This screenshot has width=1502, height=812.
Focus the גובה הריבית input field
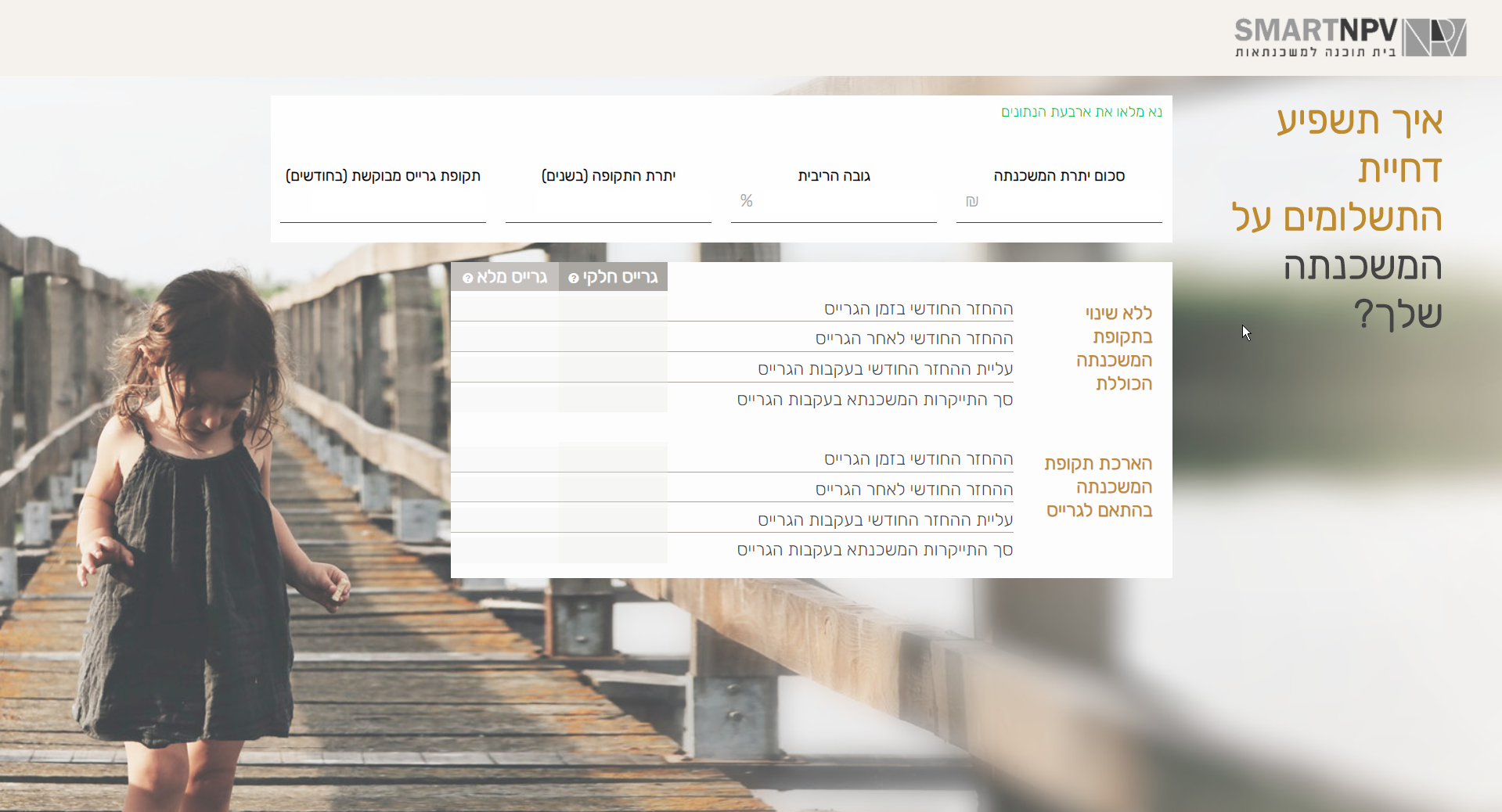point(834,204)
